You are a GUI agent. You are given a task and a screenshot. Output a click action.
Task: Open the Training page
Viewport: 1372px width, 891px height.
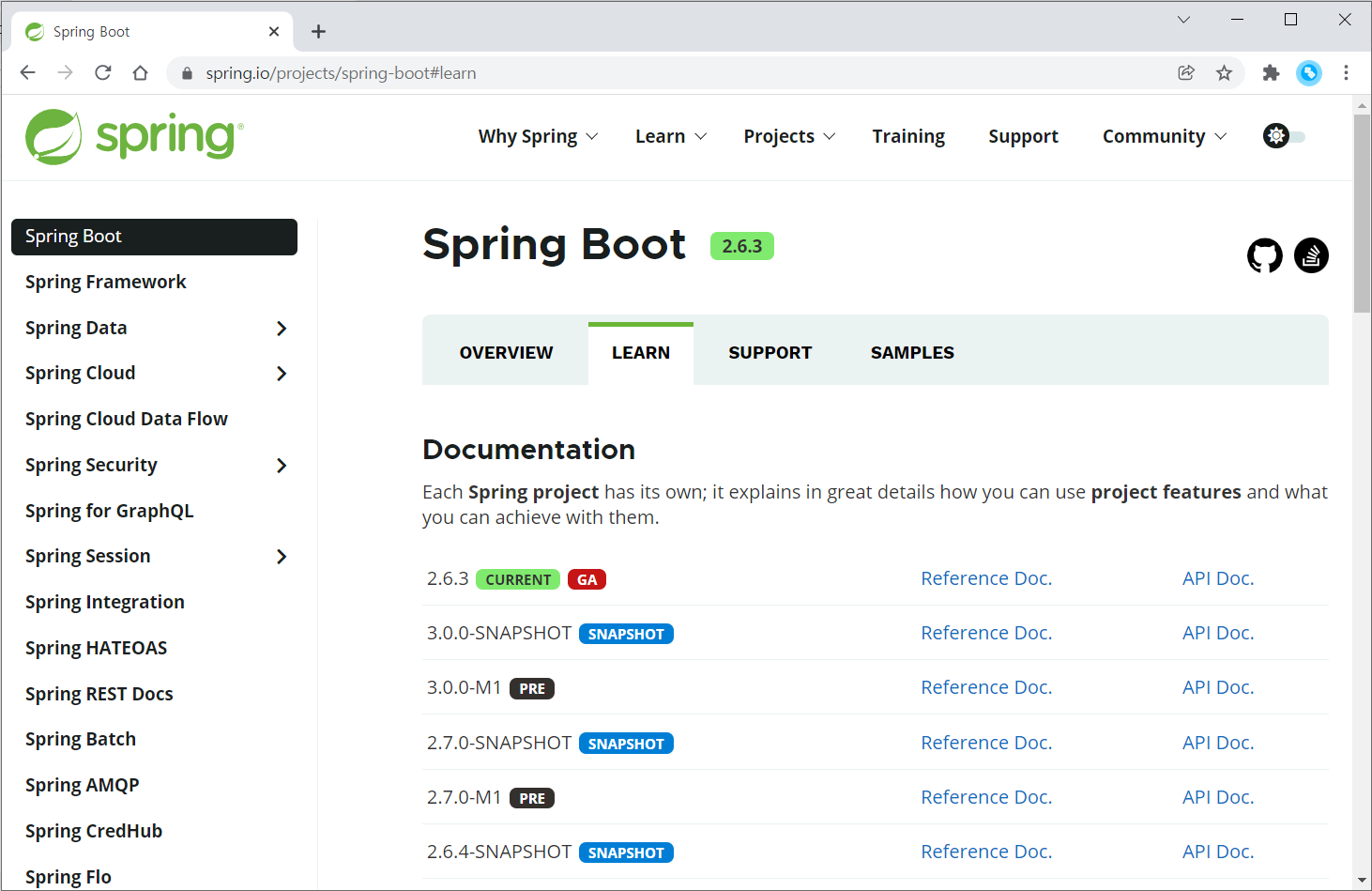pyautogui.click(x=908, y=136)
